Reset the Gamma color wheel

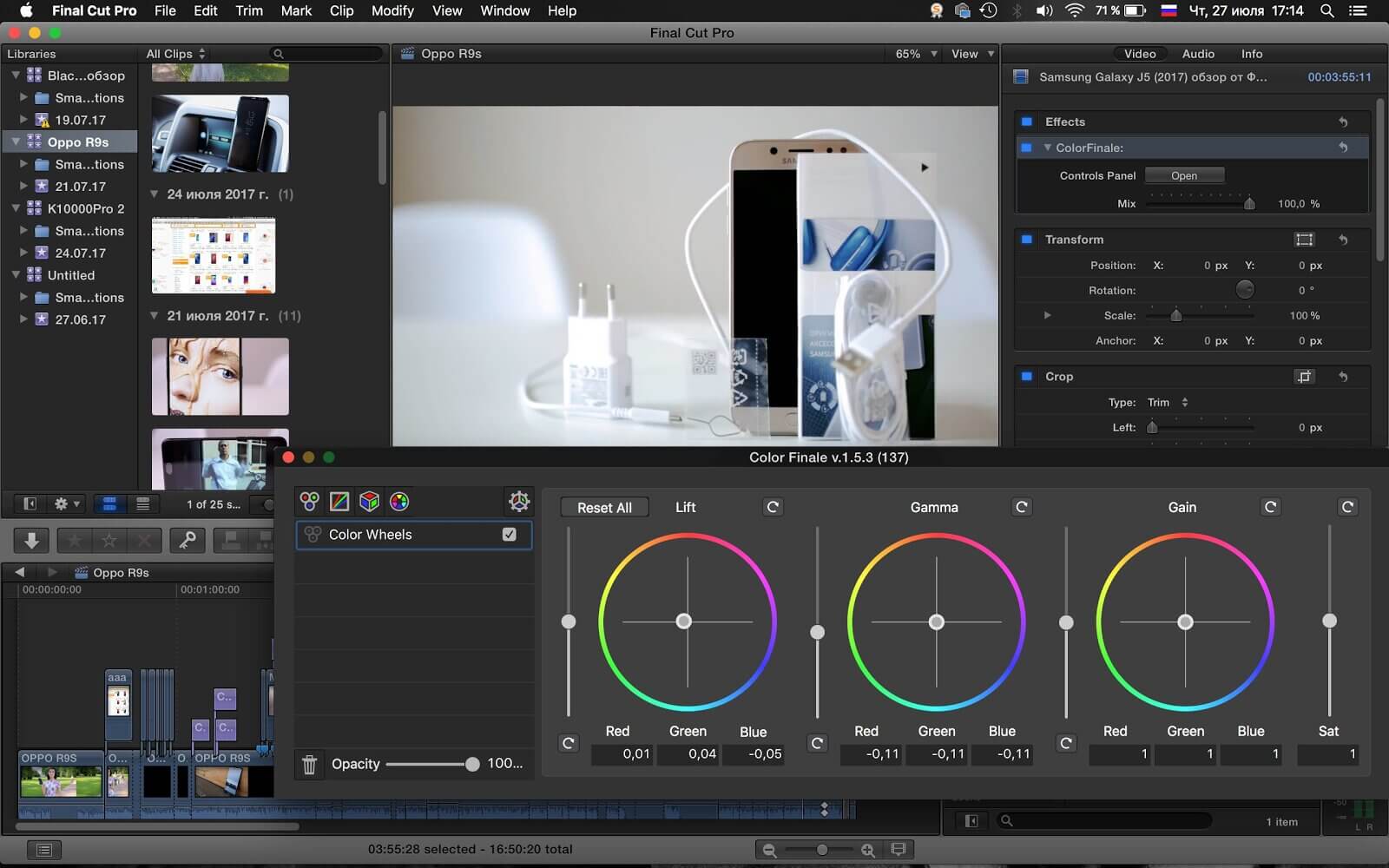coord(1022,507)
